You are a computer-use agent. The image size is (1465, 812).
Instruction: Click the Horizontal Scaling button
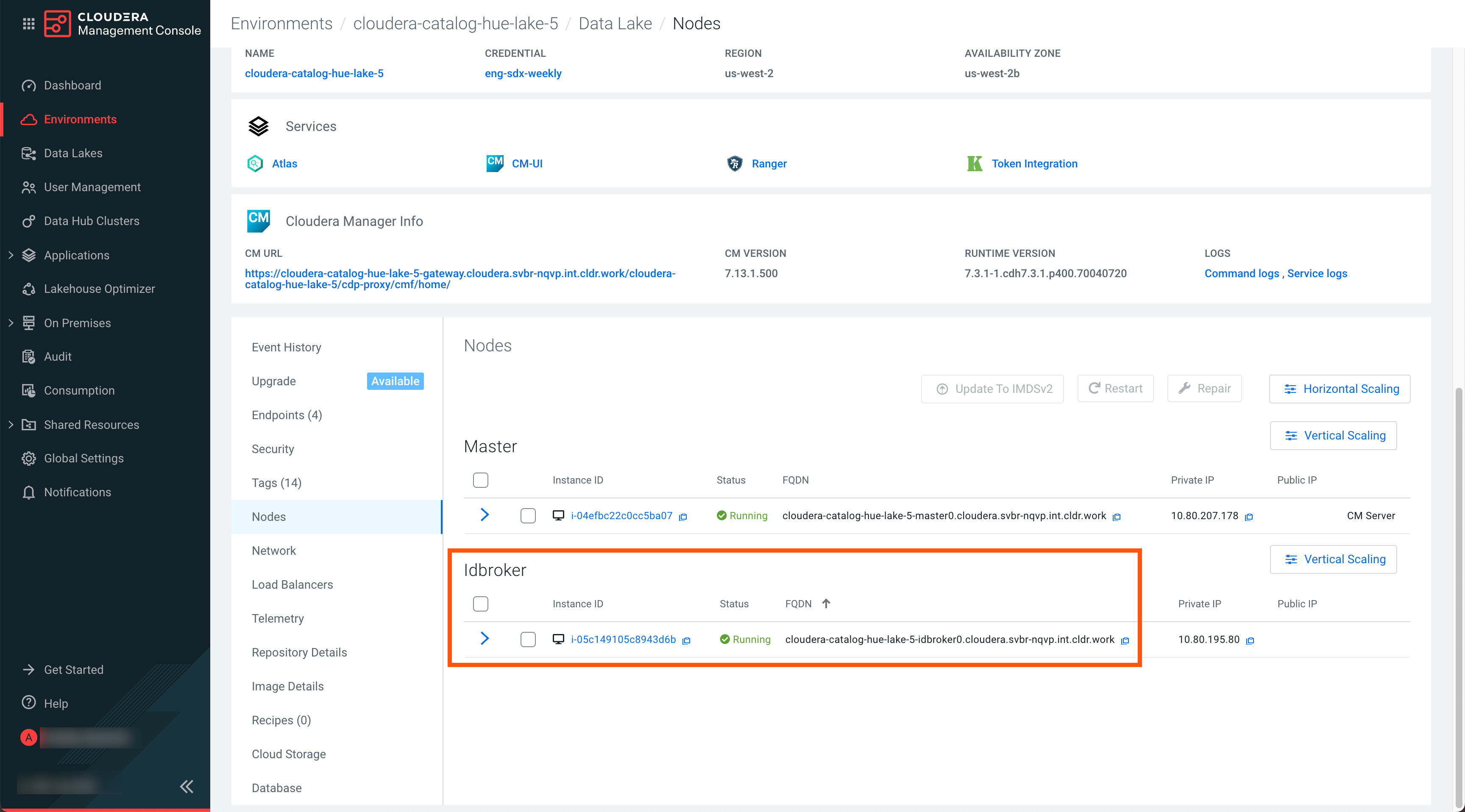click(1340, 388)
